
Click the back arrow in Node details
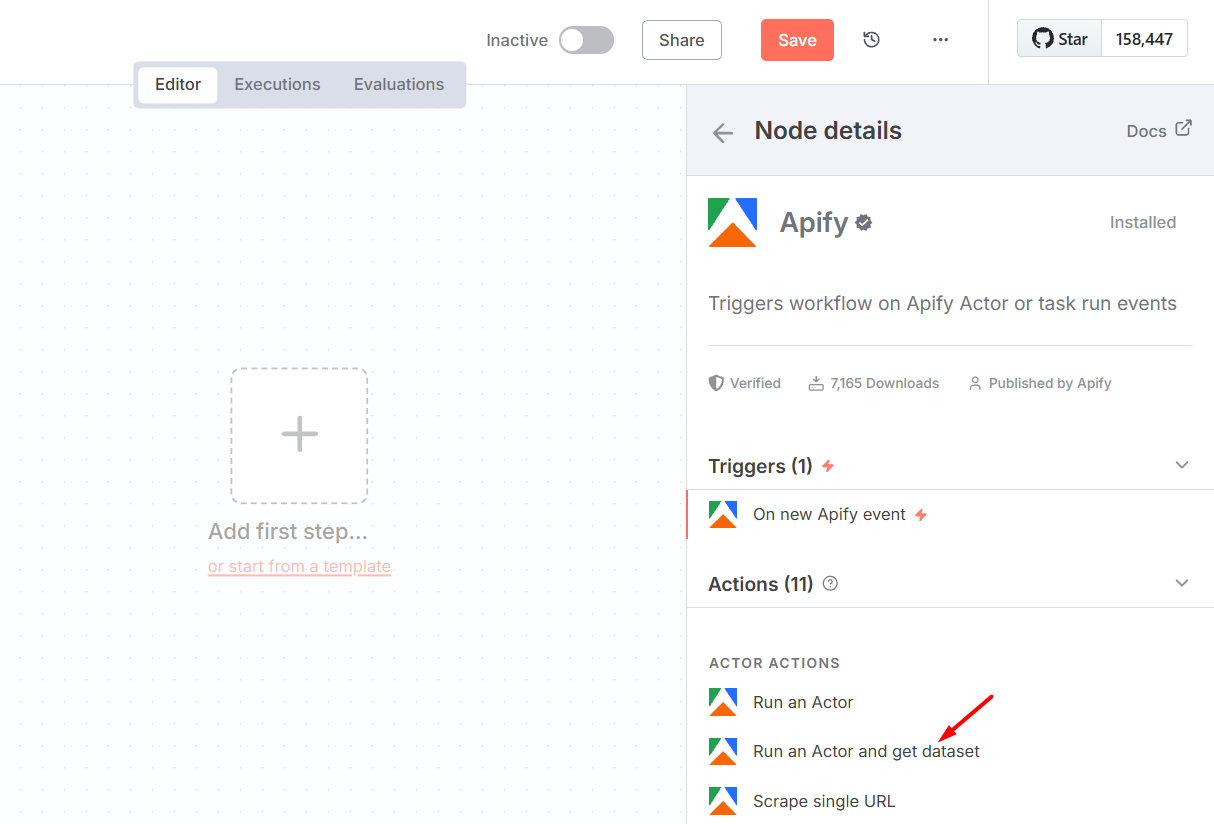point(723,132)
